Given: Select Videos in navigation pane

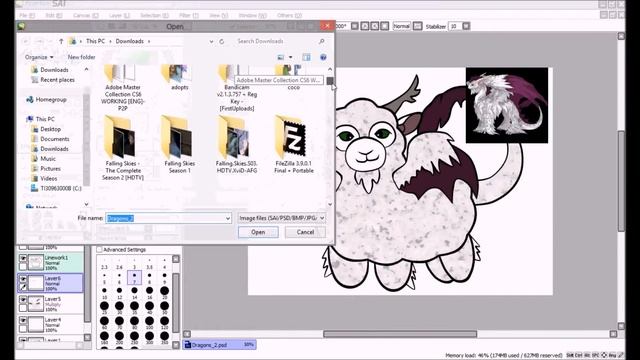Looking at the screenshot, I should pos(49,178).
